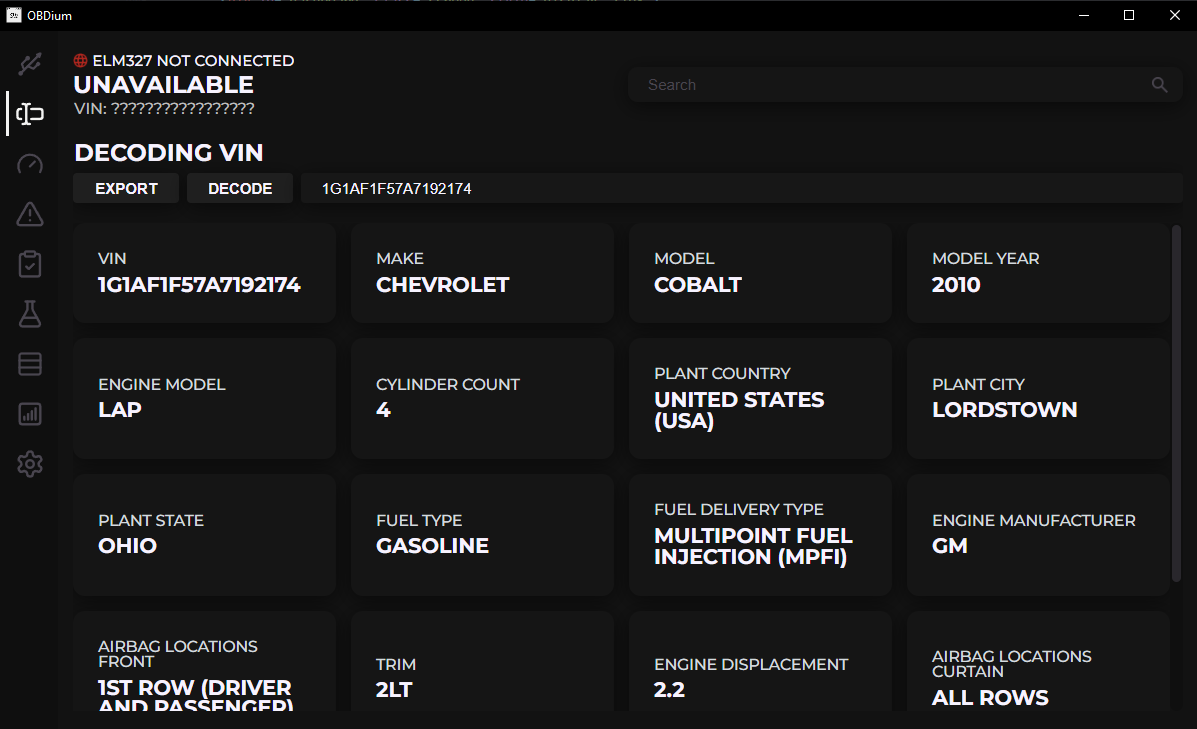Image resolution: width=1197 pixels, height=729 pixels.
Task: Select the AIRBAG LOCATIONS CURTAIN card
Action: pos(1038,662)
